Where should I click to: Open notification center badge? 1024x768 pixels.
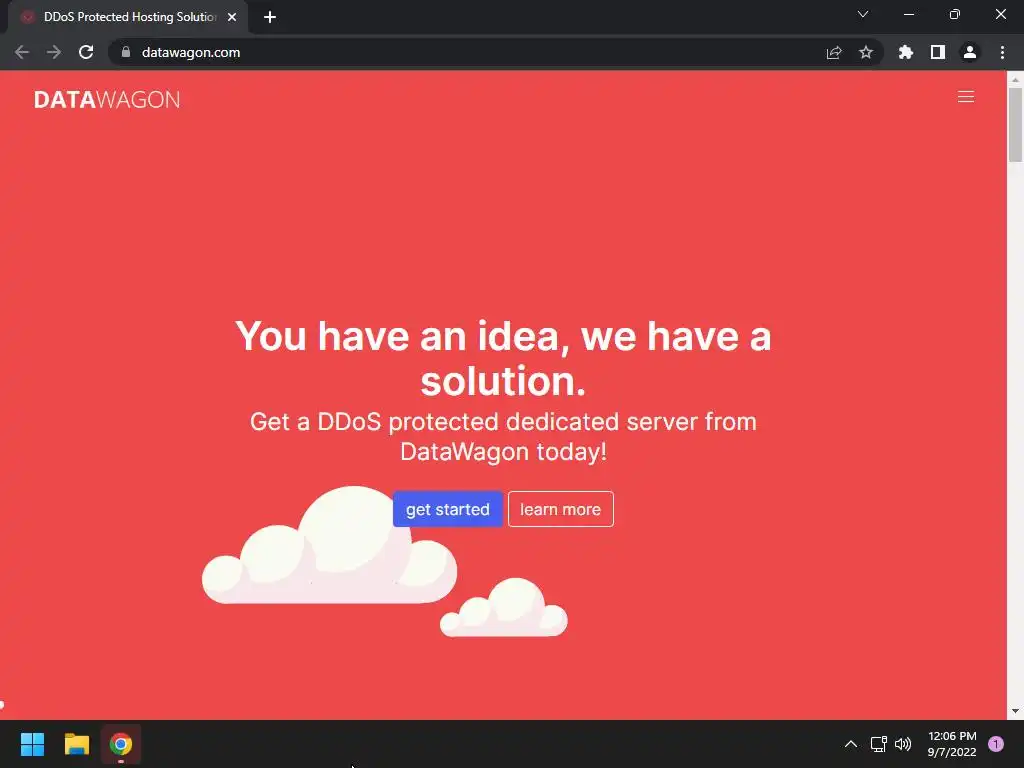coord(996,744)
